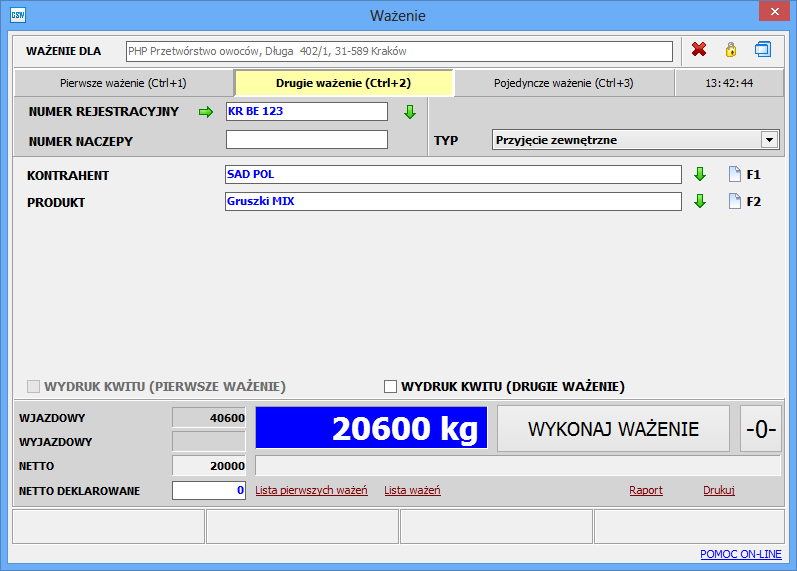Switch to Pierwsze ważenie tab
This screenshot has height=571, width=797.
123,83
